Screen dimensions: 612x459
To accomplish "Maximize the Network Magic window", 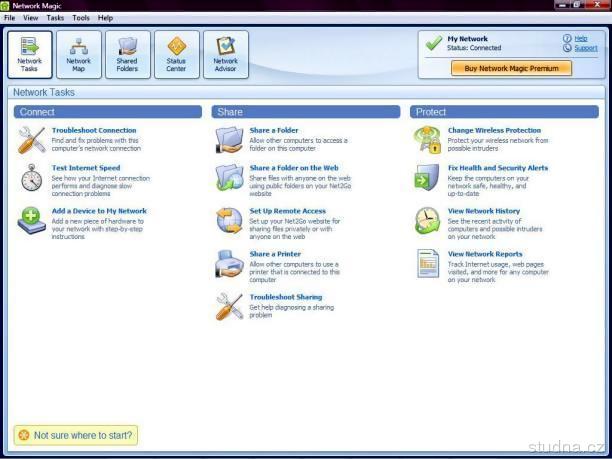I will [x=578, y=5].
